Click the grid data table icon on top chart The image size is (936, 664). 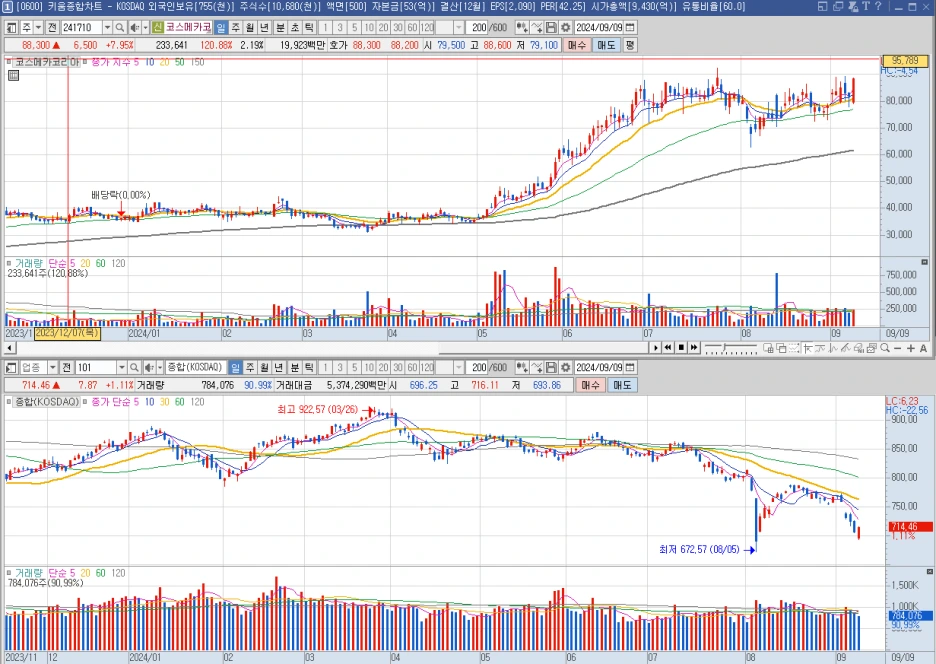pos(13,75)
